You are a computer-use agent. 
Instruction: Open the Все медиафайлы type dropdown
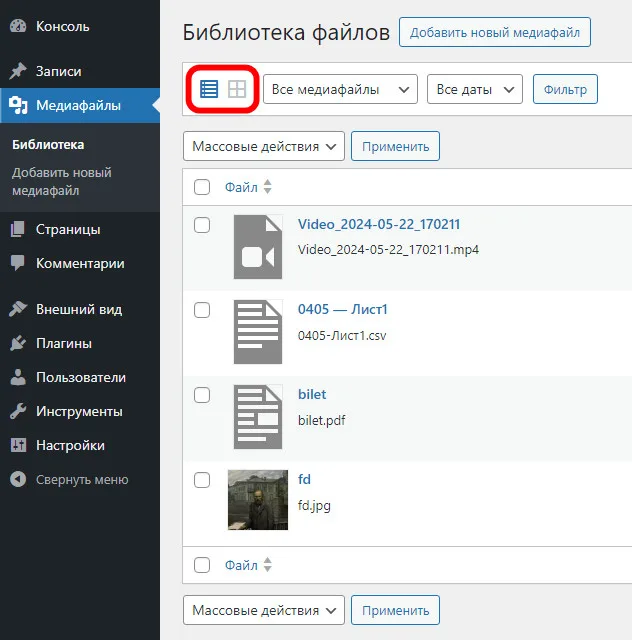(340, 89)
